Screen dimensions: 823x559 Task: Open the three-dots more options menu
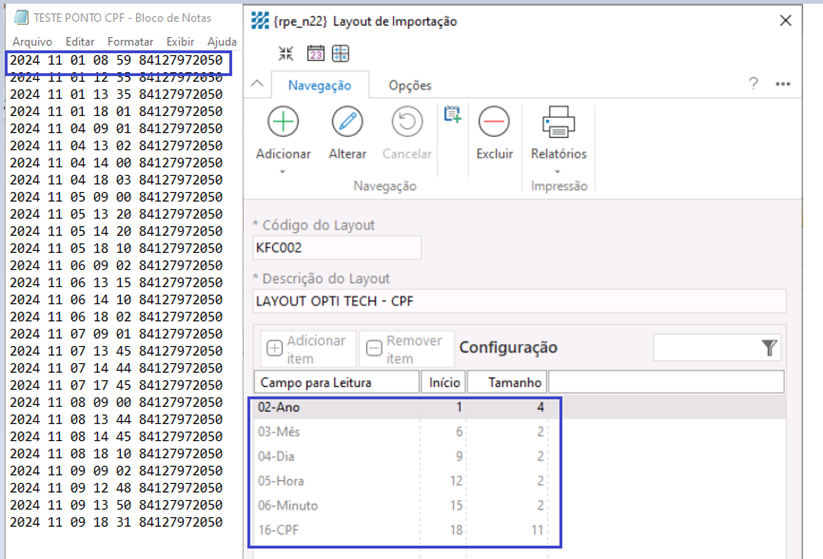(783, 84)
